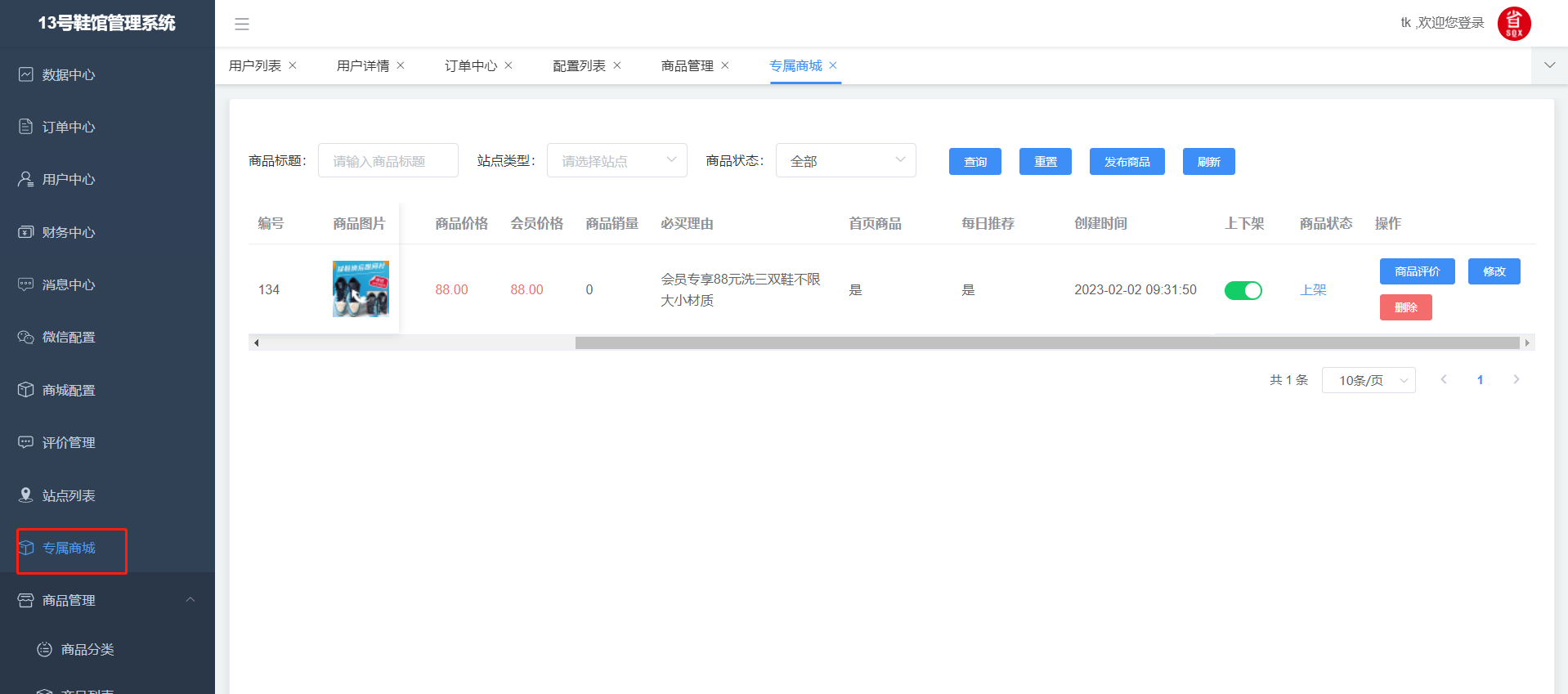Close the 用户列表 tab
Screen dimensions: 1568x694
tap(293, 65)
